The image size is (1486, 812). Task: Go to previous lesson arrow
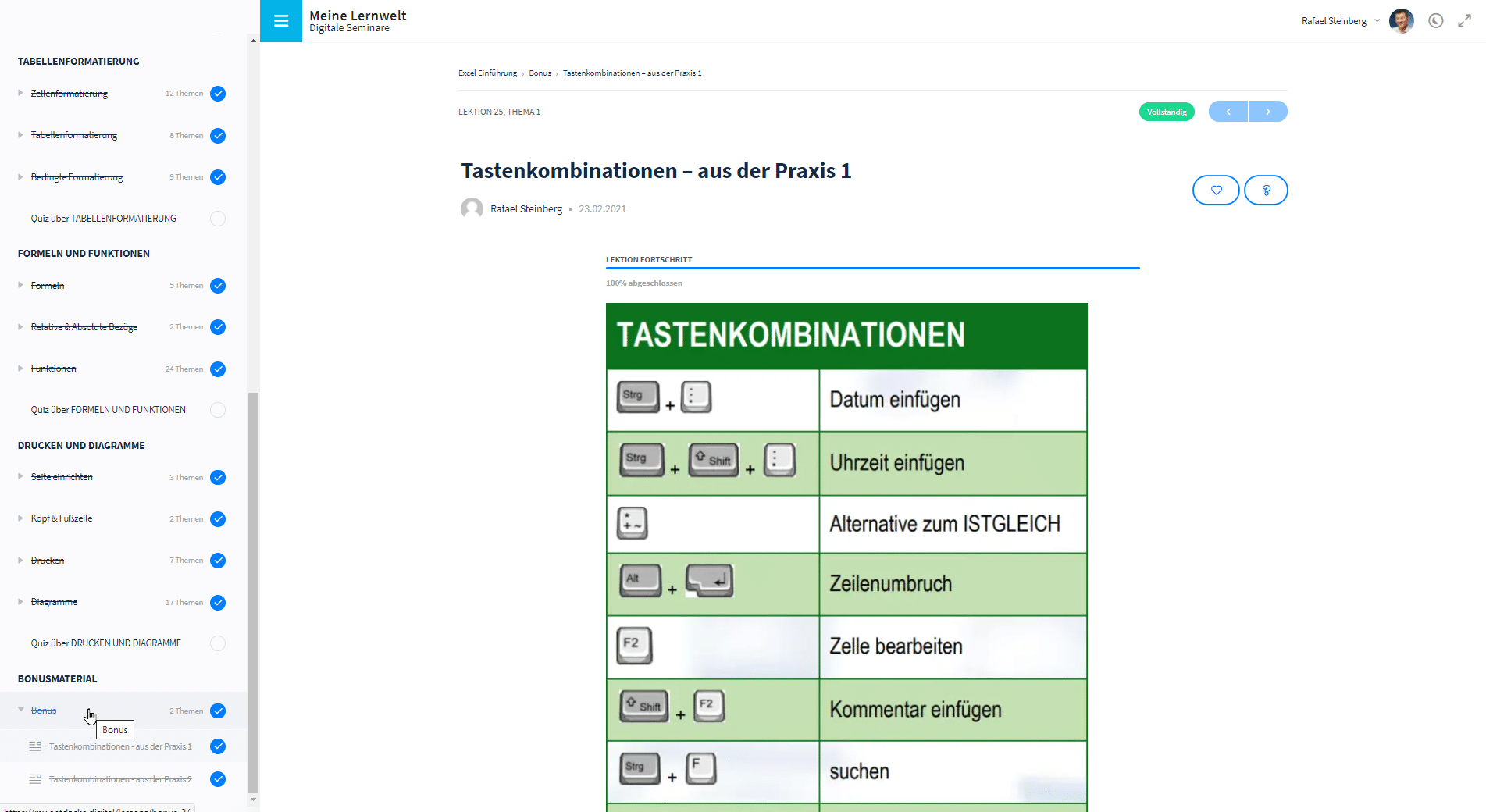(1228, 112)
